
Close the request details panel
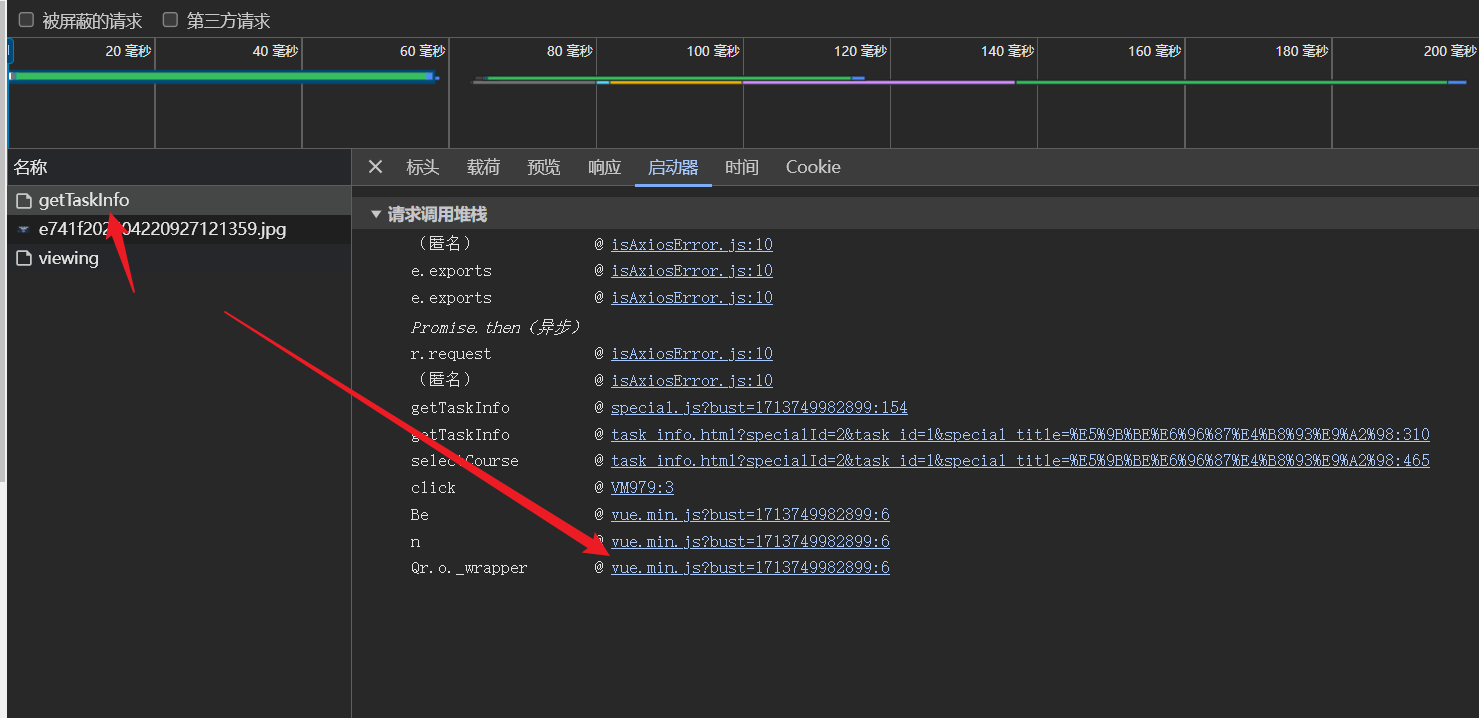pyautogui.click(x=375, y=167)
